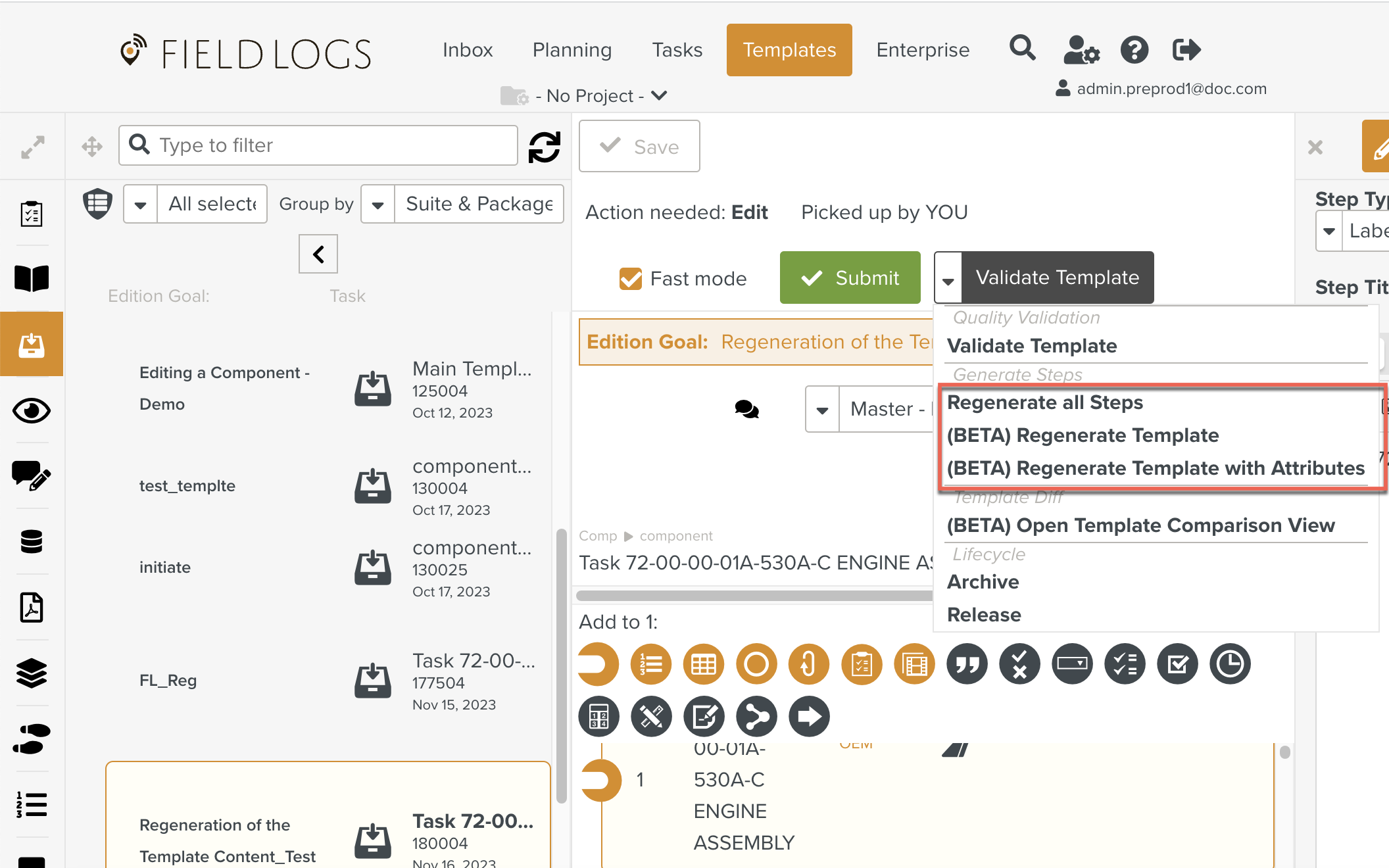Click the logout icon in header
Viewport: 1389px width, 868px height.
1186,50
